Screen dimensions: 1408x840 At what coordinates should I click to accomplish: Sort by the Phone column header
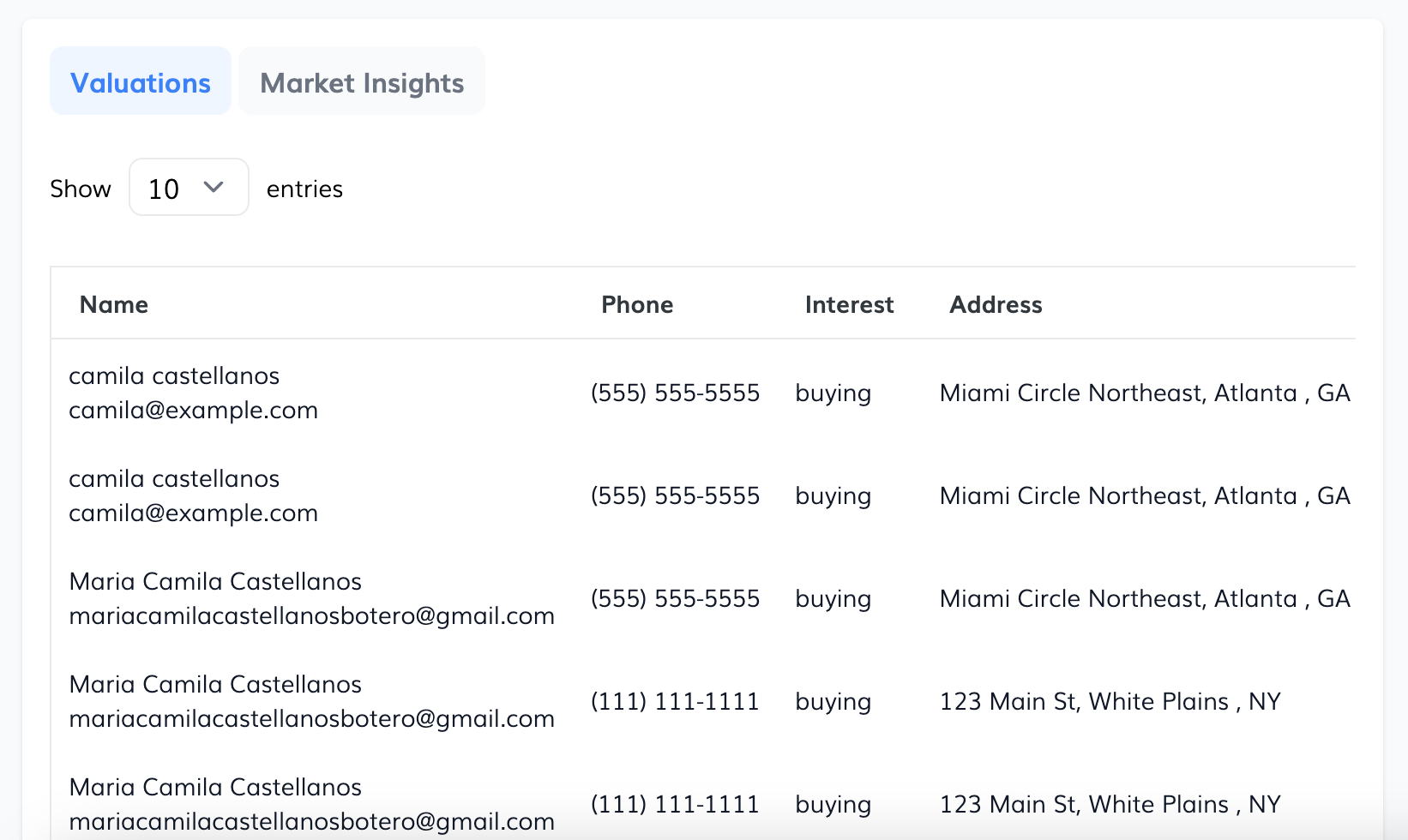click(637, 304)
